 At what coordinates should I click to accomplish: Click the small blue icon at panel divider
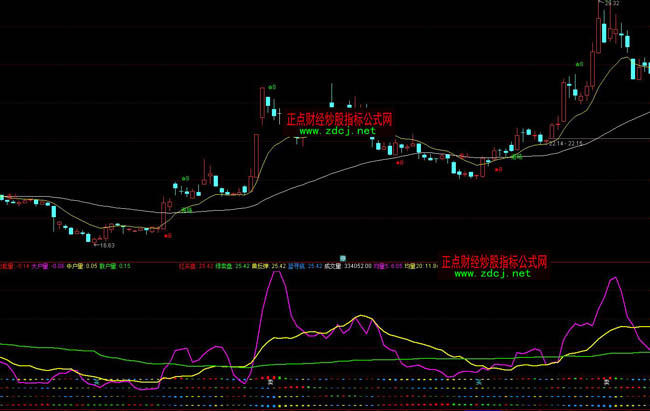click(x=341, y=258)
